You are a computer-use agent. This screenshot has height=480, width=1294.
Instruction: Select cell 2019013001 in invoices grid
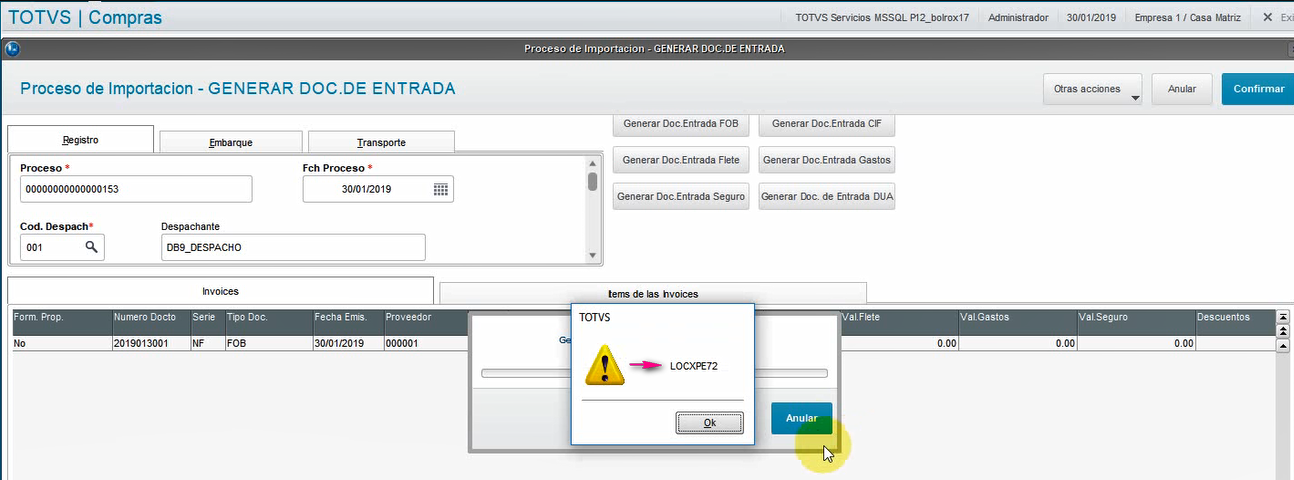coord(150,343)
